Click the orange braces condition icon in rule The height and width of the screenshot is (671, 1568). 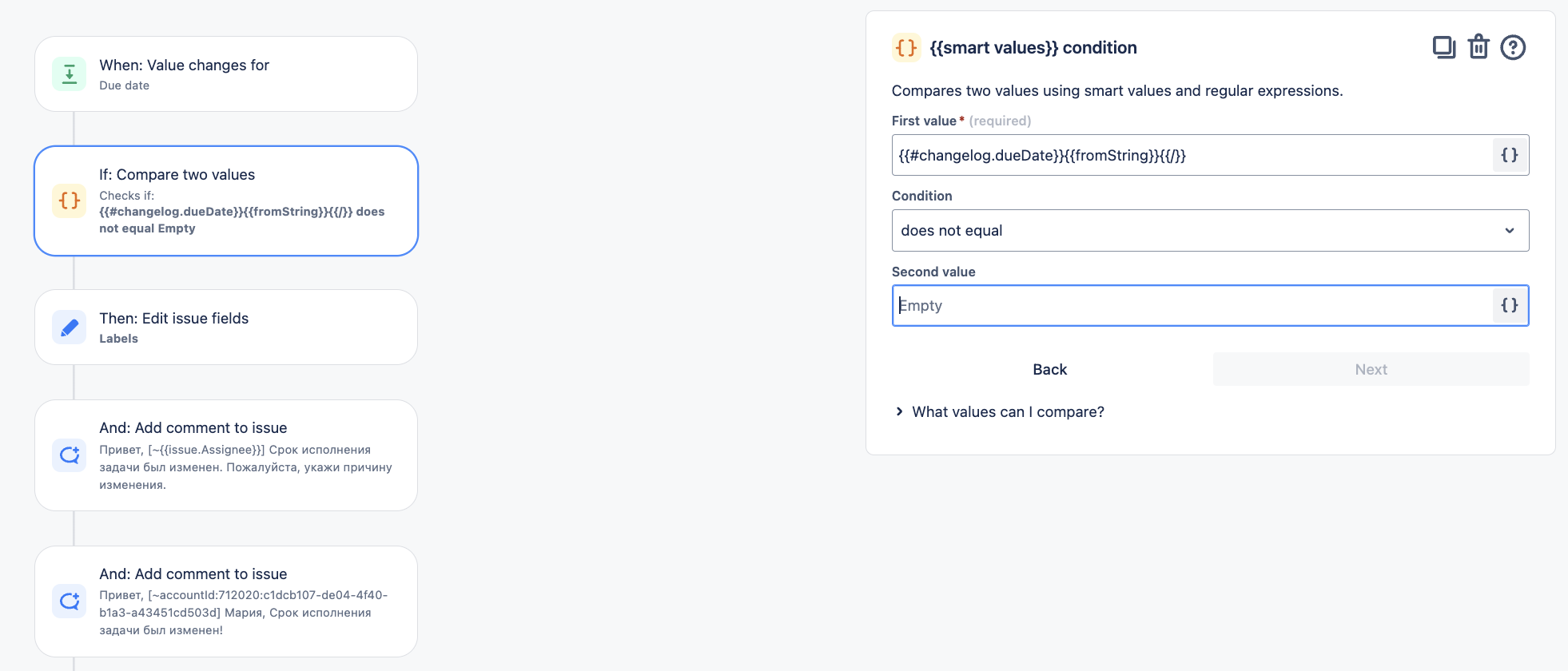[x=70, y=201]
